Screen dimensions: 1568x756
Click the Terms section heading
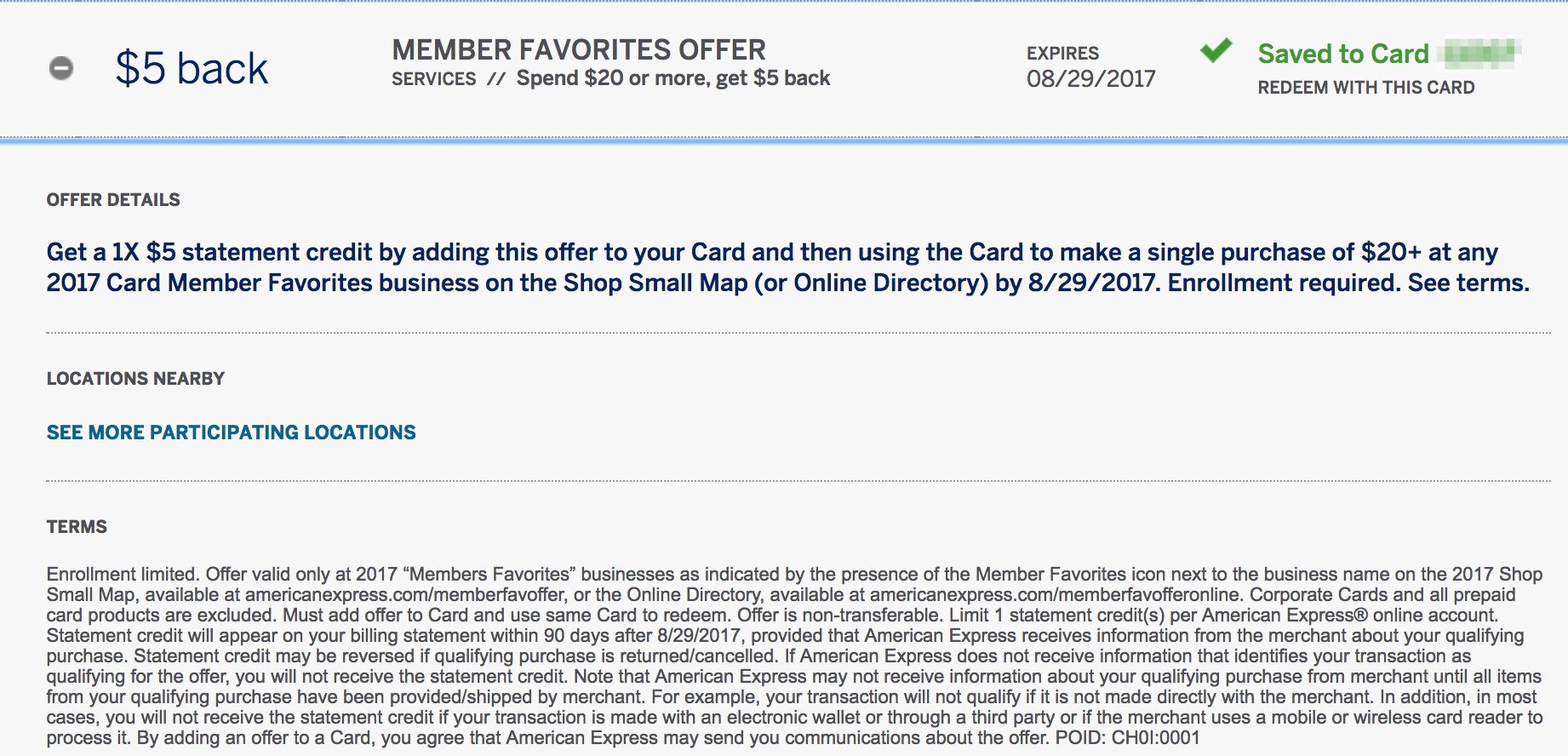[x=77, y=527]
